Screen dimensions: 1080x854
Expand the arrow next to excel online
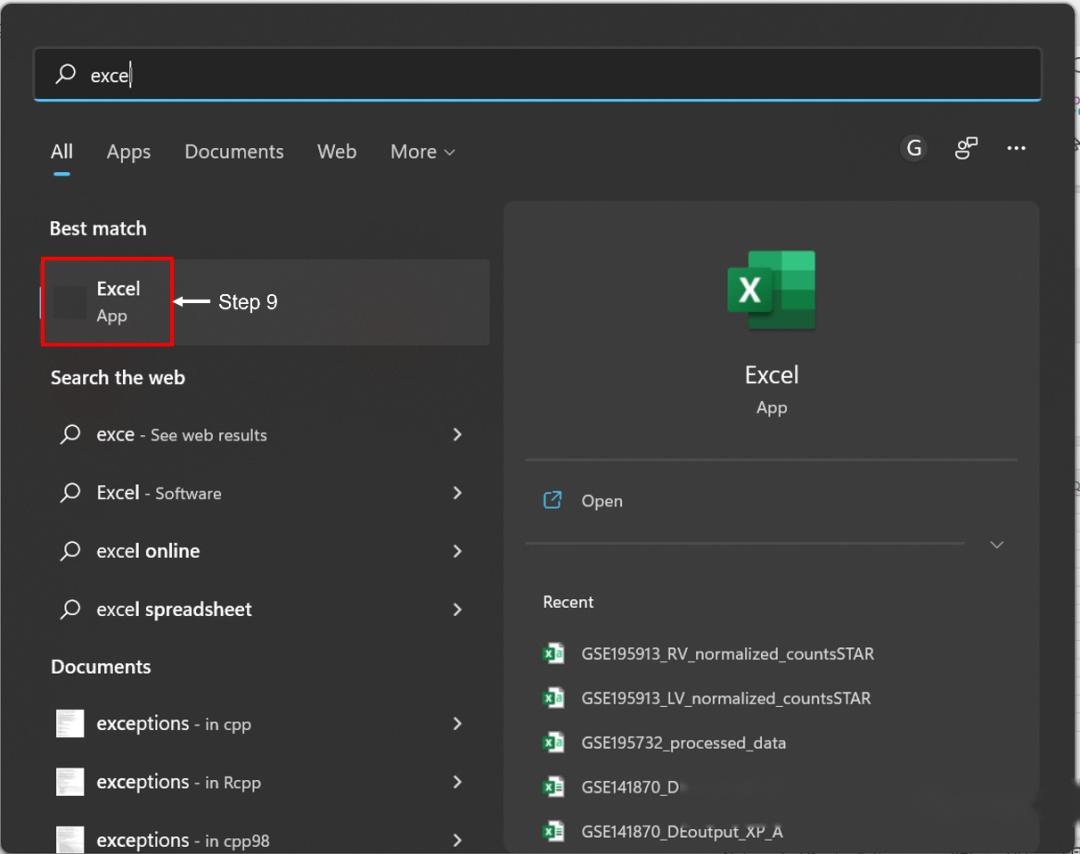point(457,551)
